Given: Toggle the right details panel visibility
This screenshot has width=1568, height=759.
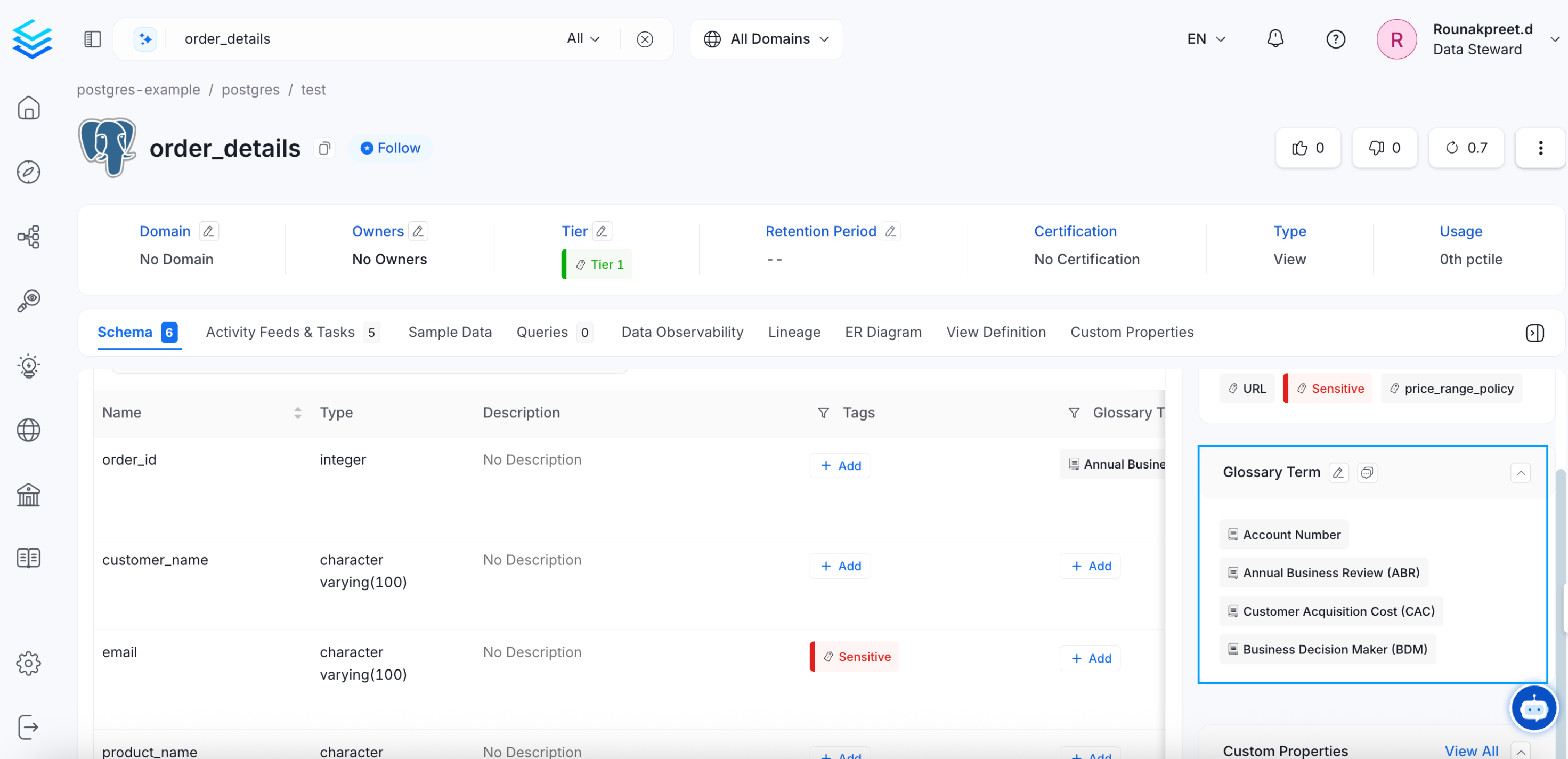Looking at the screenshot, I should pos(1534,333).
